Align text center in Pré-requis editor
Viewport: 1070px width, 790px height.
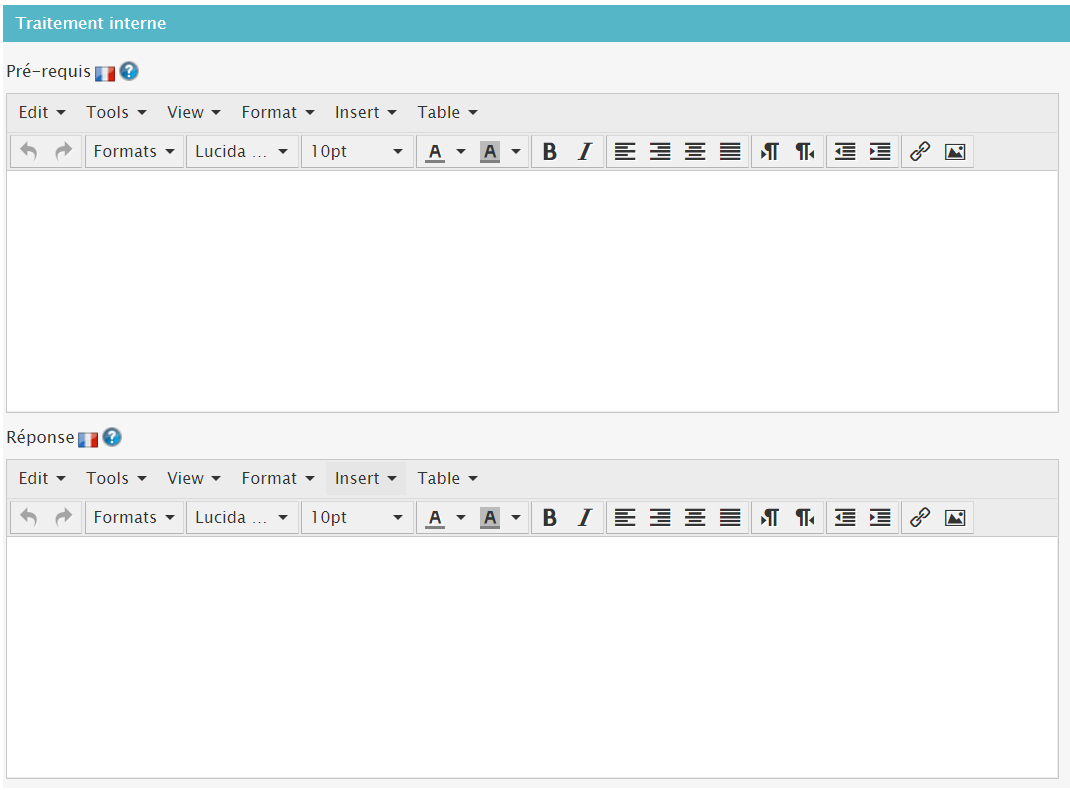(695, 152)
